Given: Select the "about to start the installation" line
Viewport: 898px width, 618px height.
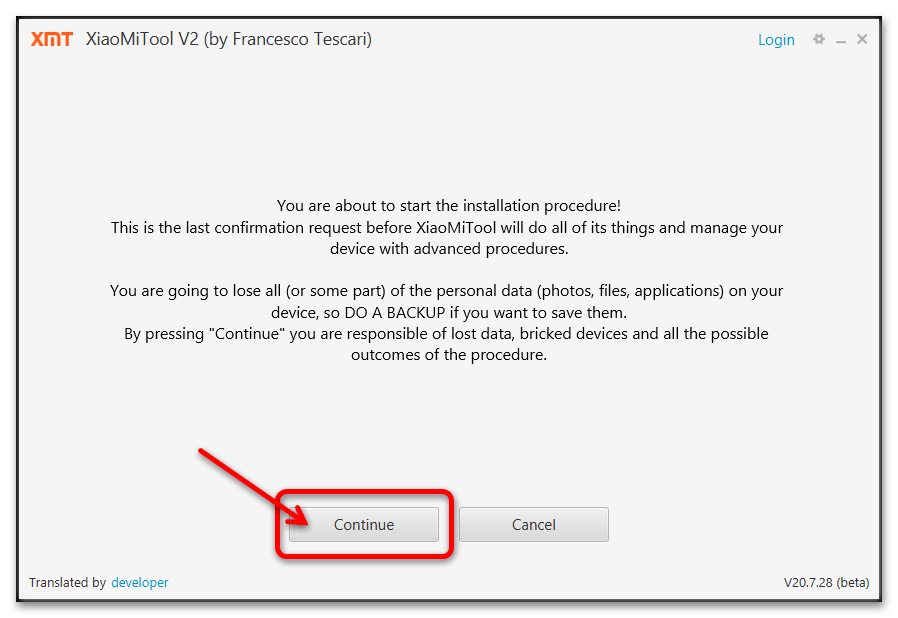Looking at the screenshot, I should [449, 206].
